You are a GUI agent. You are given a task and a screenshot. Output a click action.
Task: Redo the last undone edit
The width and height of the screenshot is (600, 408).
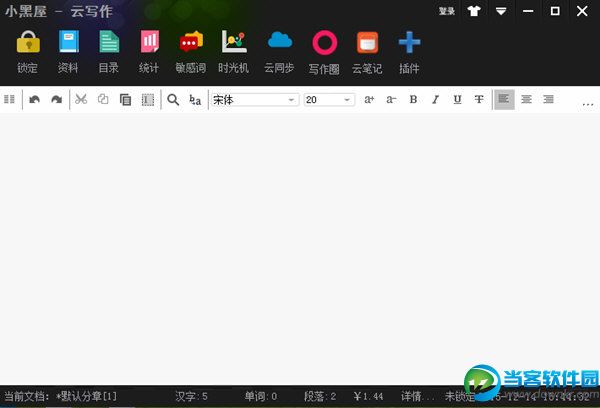click(x=57, y=100)
